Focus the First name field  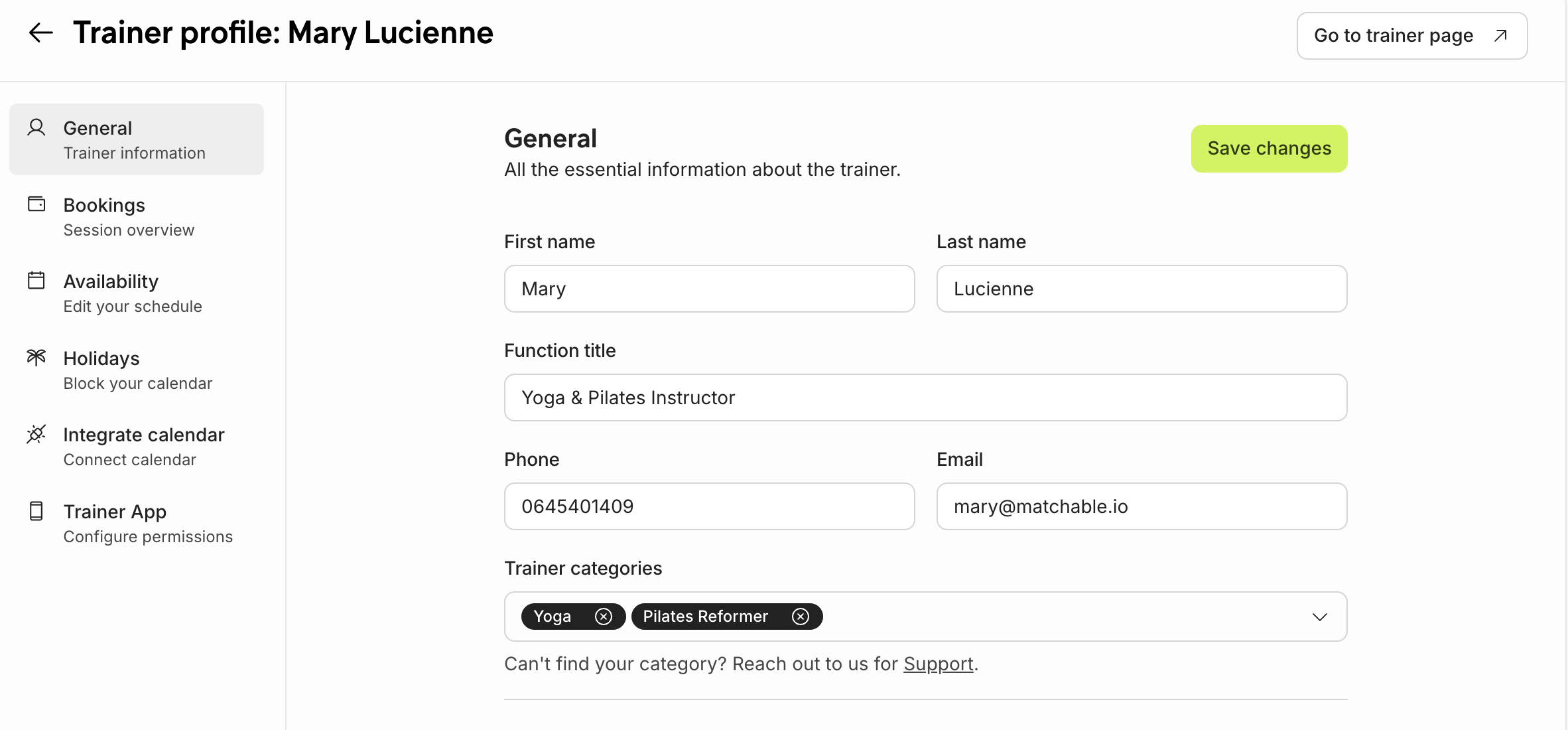pos(709,289)
